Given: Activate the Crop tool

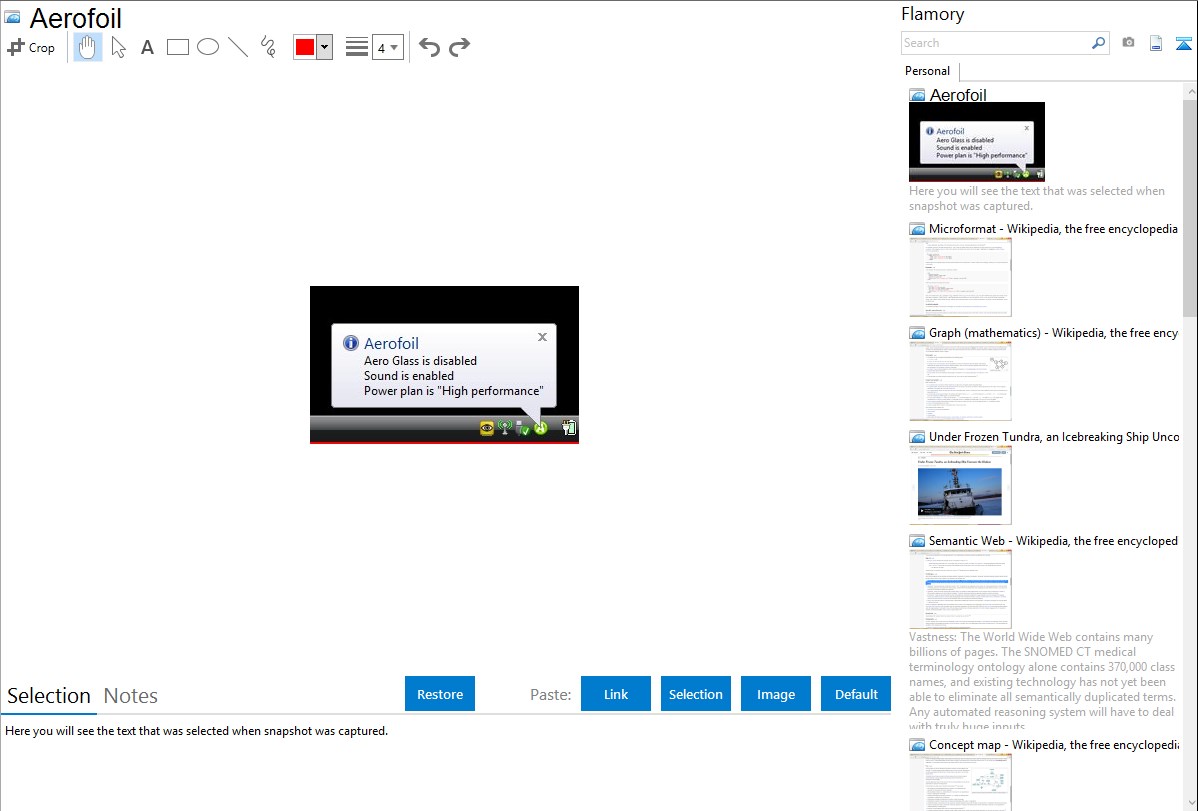Looking at the screenshot, I should point(31,47).
